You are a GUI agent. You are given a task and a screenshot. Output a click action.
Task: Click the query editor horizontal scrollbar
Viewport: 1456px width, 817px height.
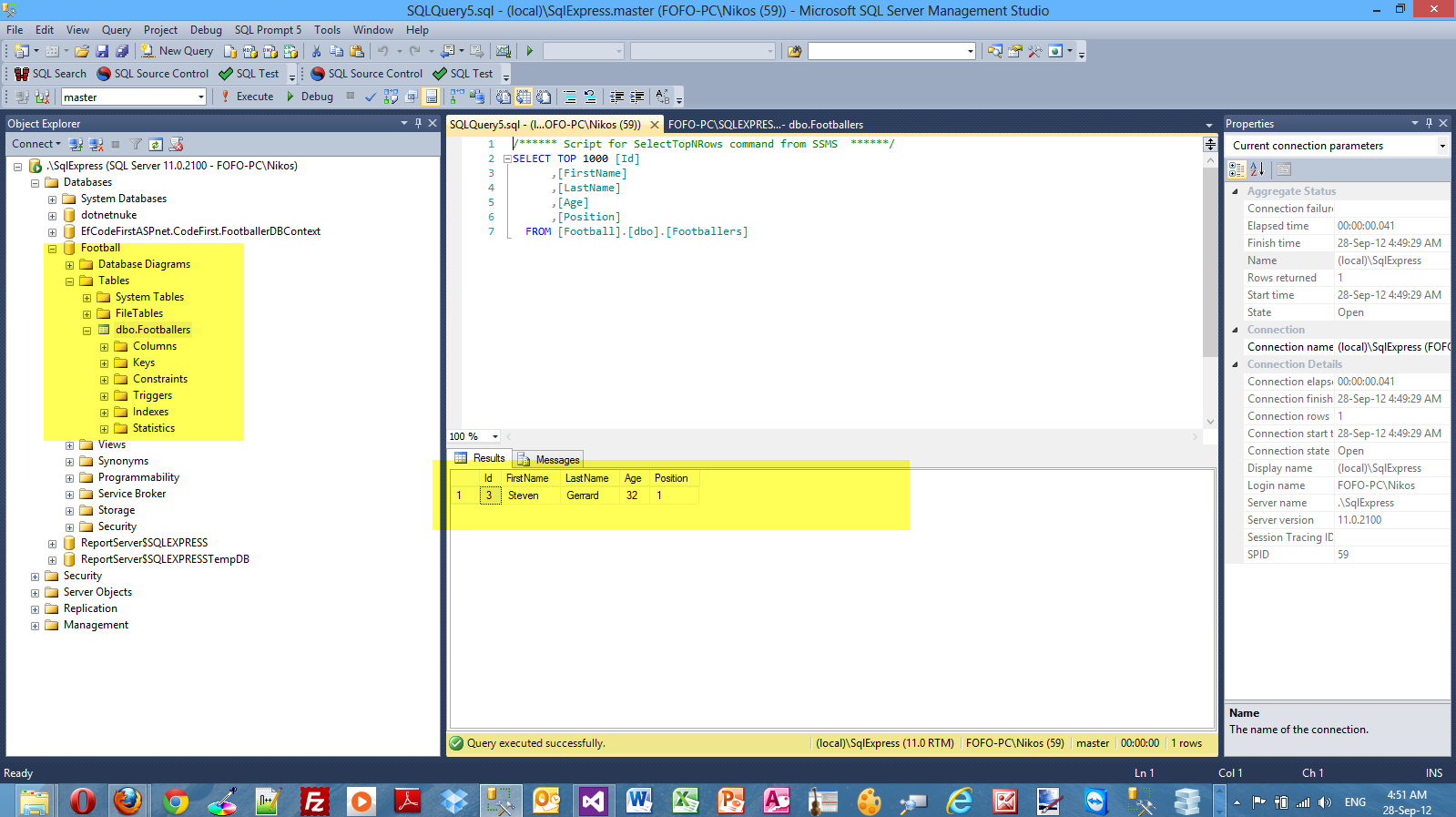[x=850, y=436]
